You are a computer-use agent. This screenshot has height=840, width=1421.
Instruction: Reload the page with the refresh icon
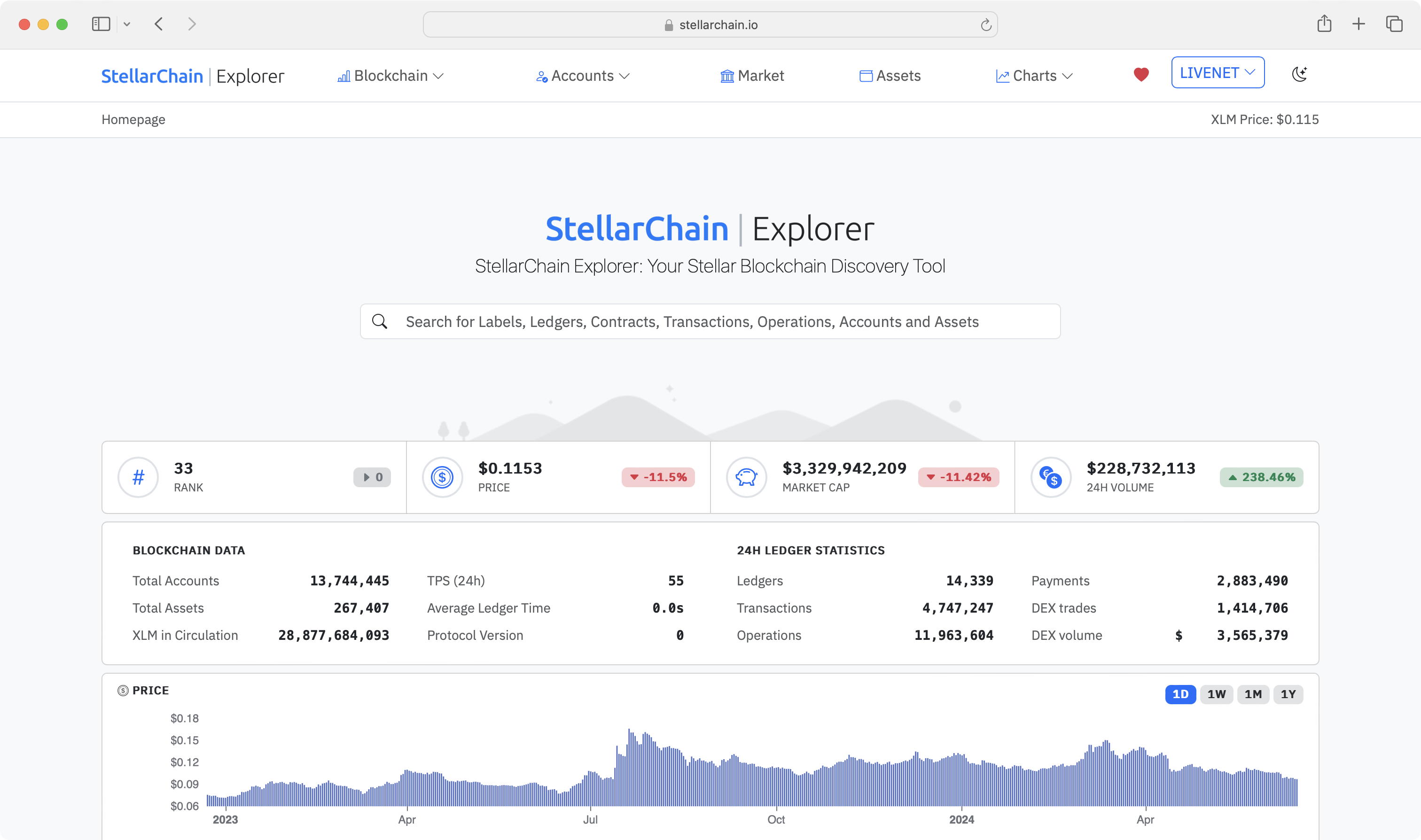coord(986,25)
